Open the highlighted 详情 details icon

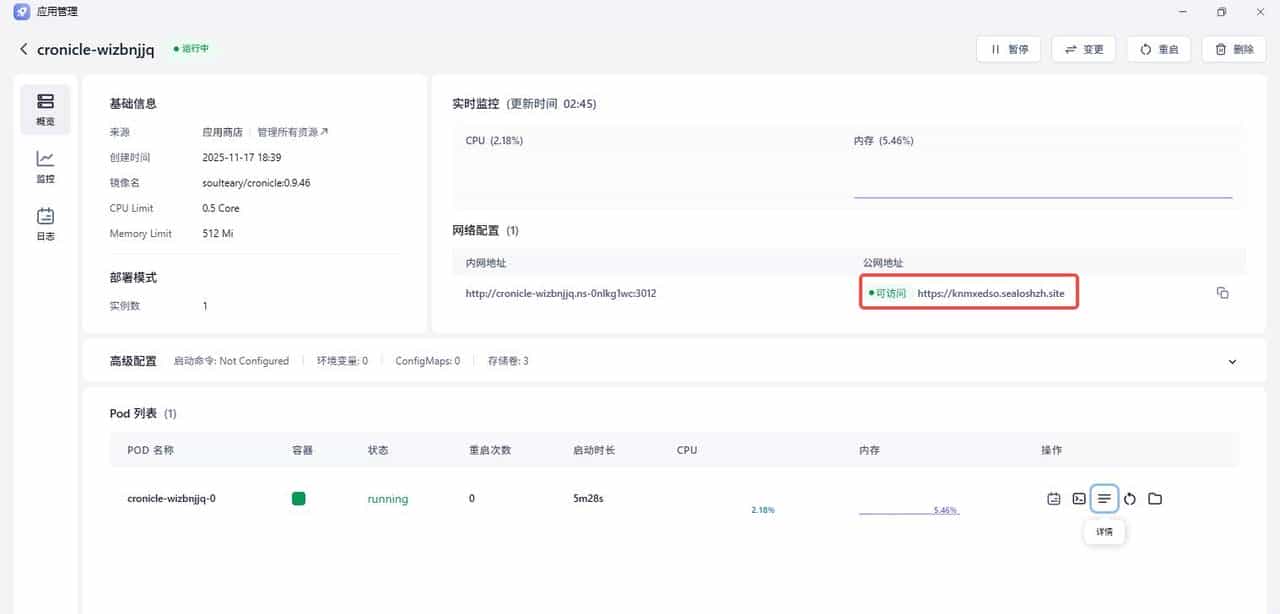click(1104, 498)
